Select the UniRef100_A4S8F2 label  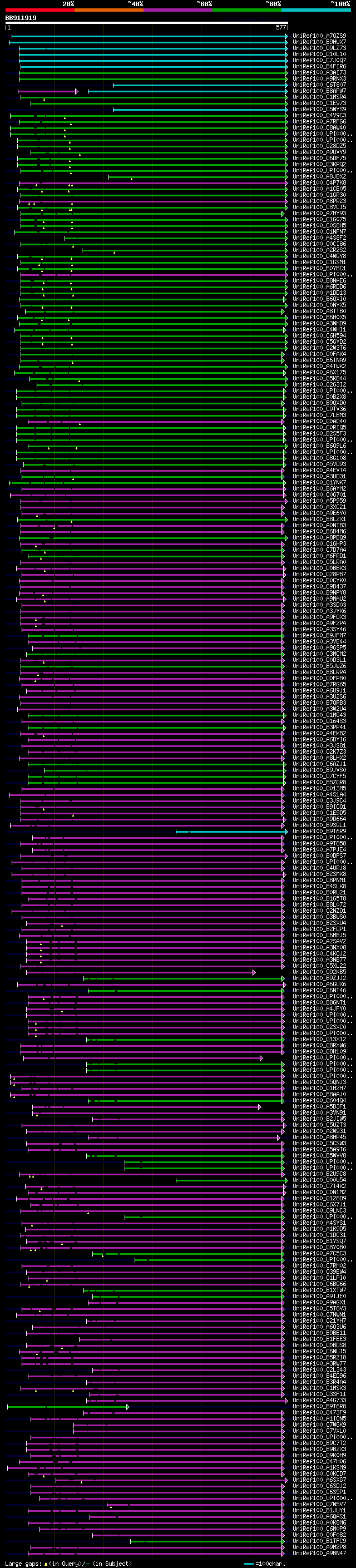click(x=319, y=238)
